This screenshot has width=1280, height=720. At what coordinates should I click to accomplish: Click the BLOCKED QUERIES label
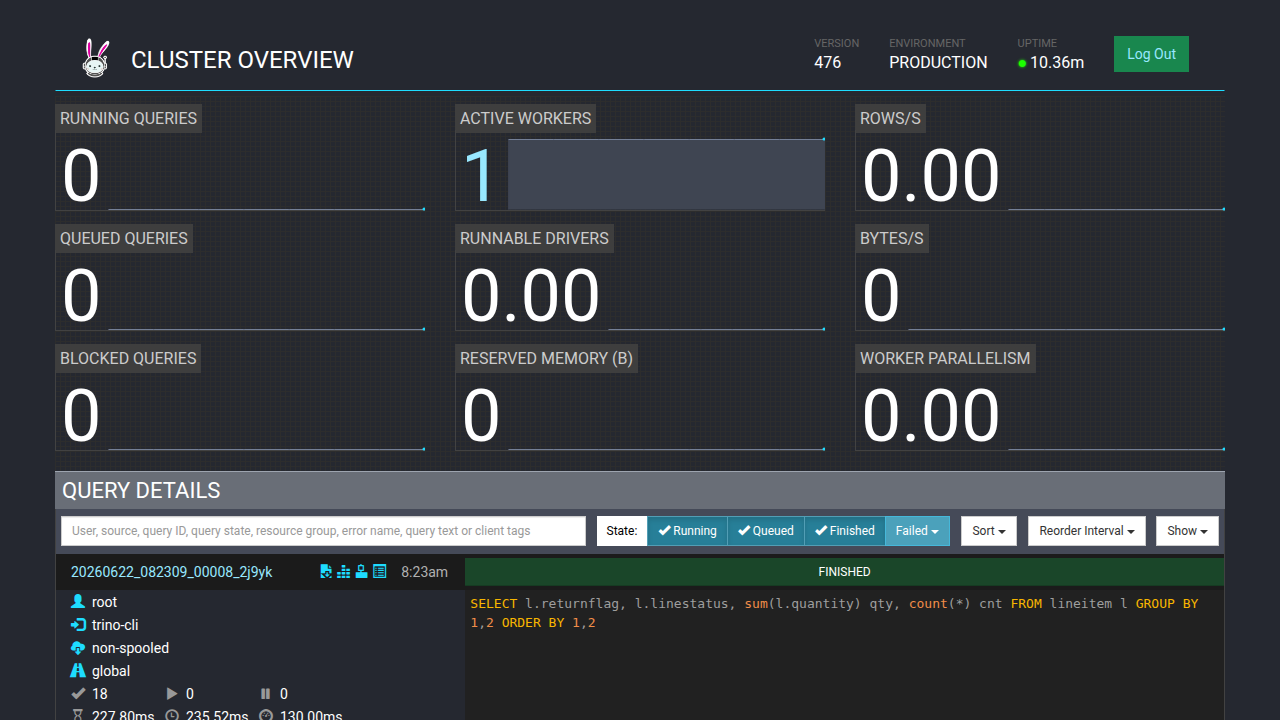[x=129, y=358]
